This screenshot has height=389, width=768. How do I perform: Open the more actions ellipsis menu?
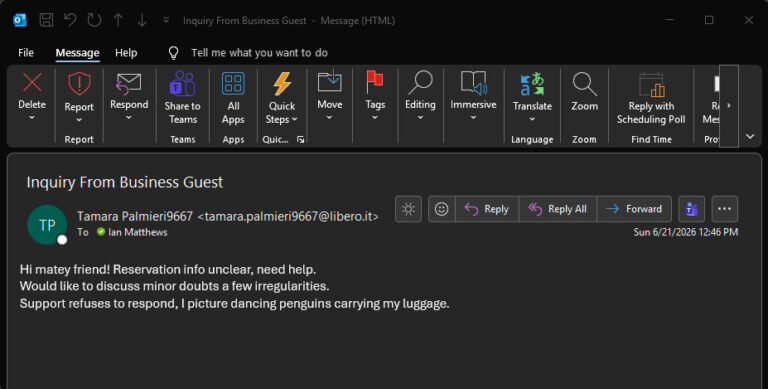pos(724,209)
